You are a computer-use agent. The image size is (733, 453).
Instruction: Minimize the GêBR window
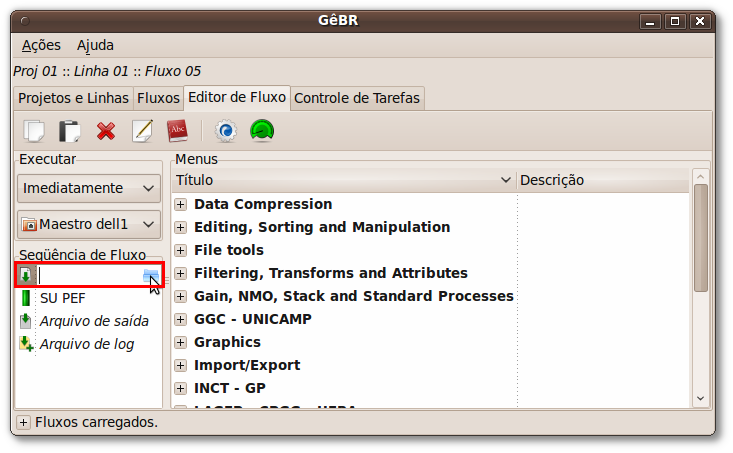(x=650, y=22)
